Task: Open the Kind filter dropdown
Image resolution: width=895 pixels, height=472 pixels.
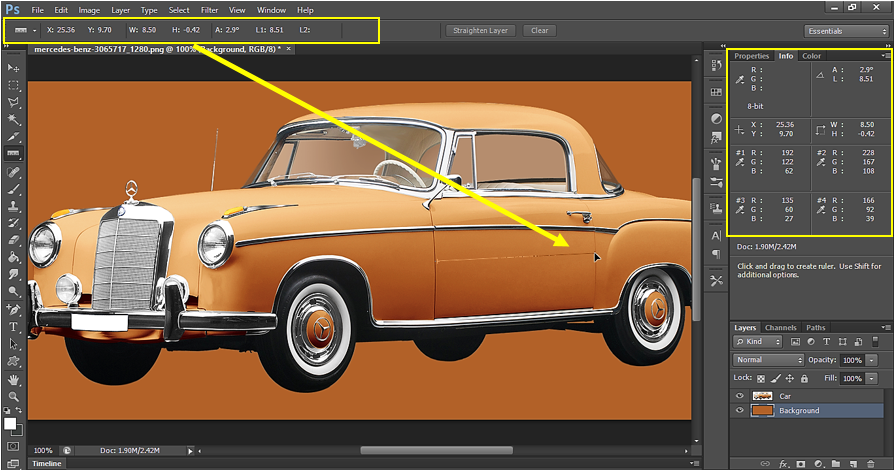Action: click(757, 342)
